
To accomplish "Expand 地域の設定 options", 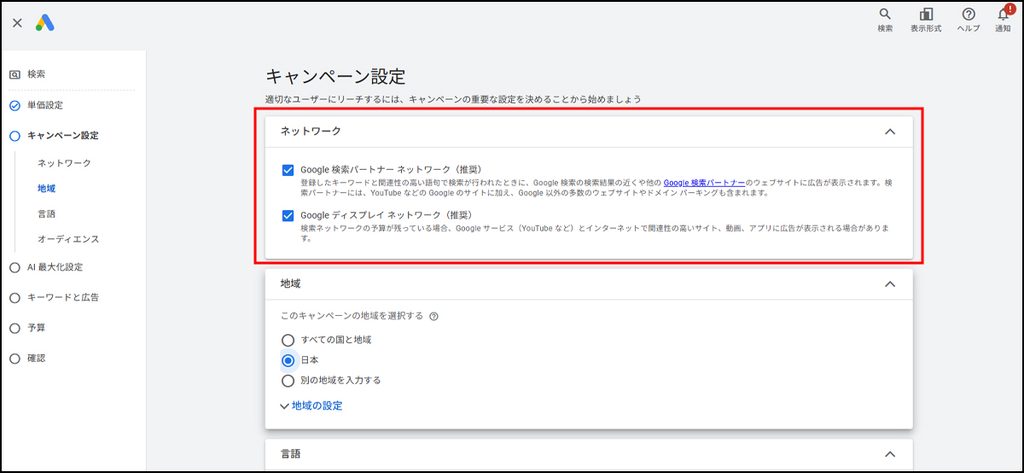I will point(311,406).
